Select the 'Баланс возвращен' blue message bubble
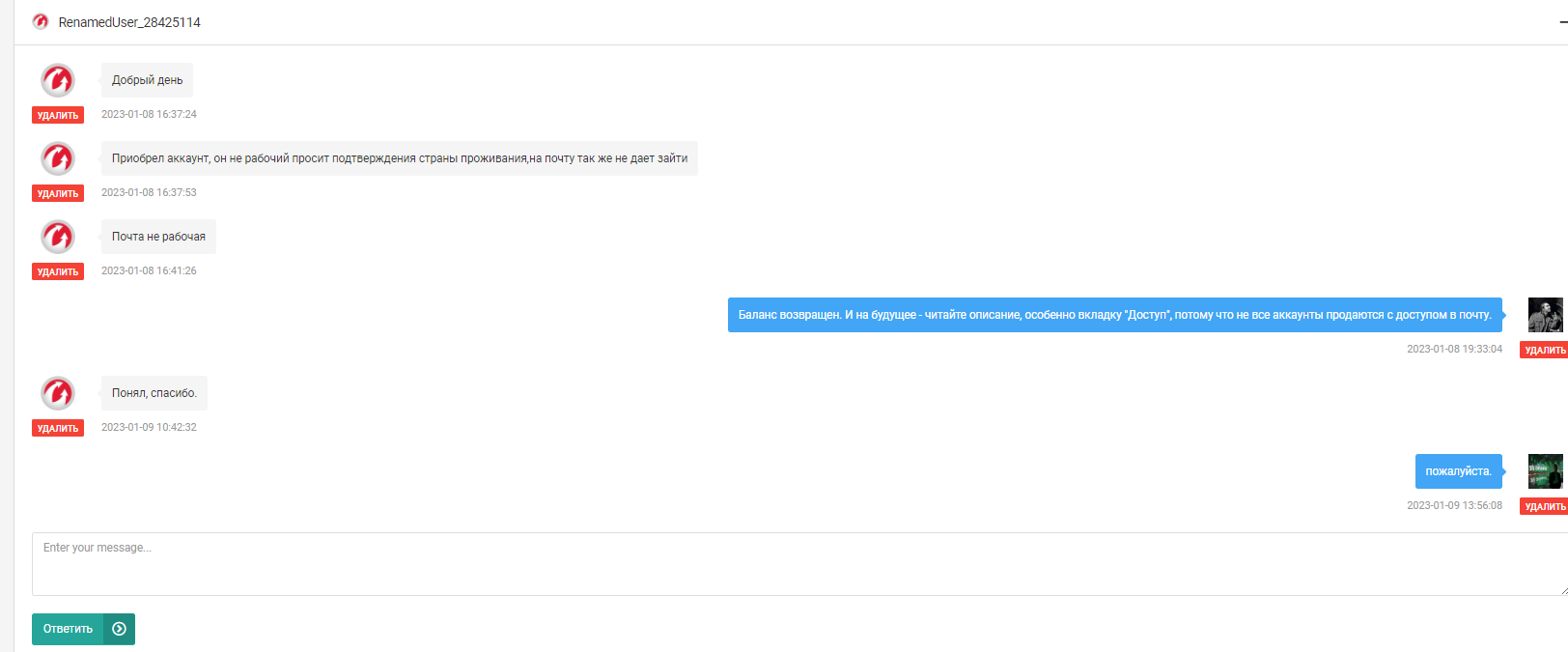 coord(1114,315)
